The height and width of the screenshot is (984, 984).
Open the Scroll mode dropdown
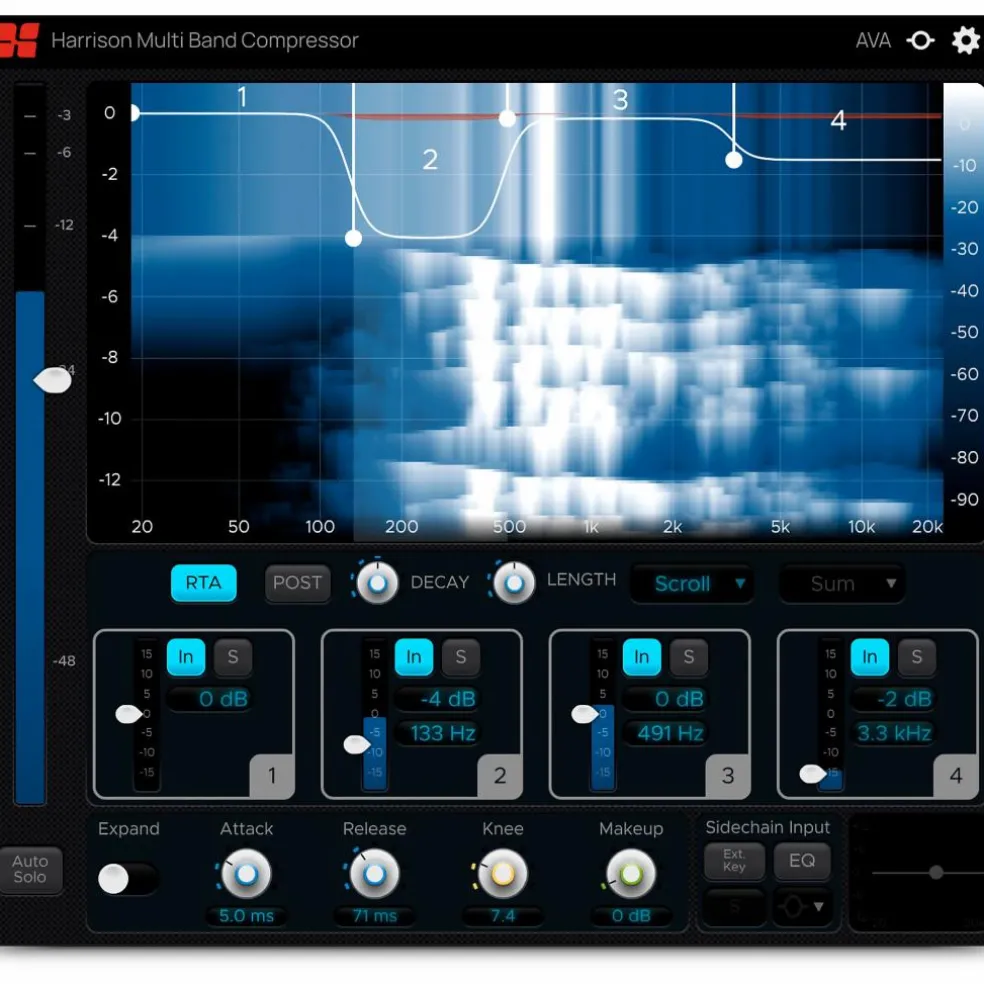(692, 584)
